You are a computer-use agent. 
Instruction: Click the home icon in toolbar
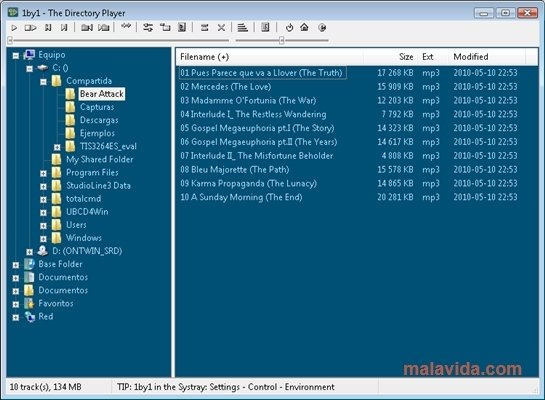click(304, 27)
